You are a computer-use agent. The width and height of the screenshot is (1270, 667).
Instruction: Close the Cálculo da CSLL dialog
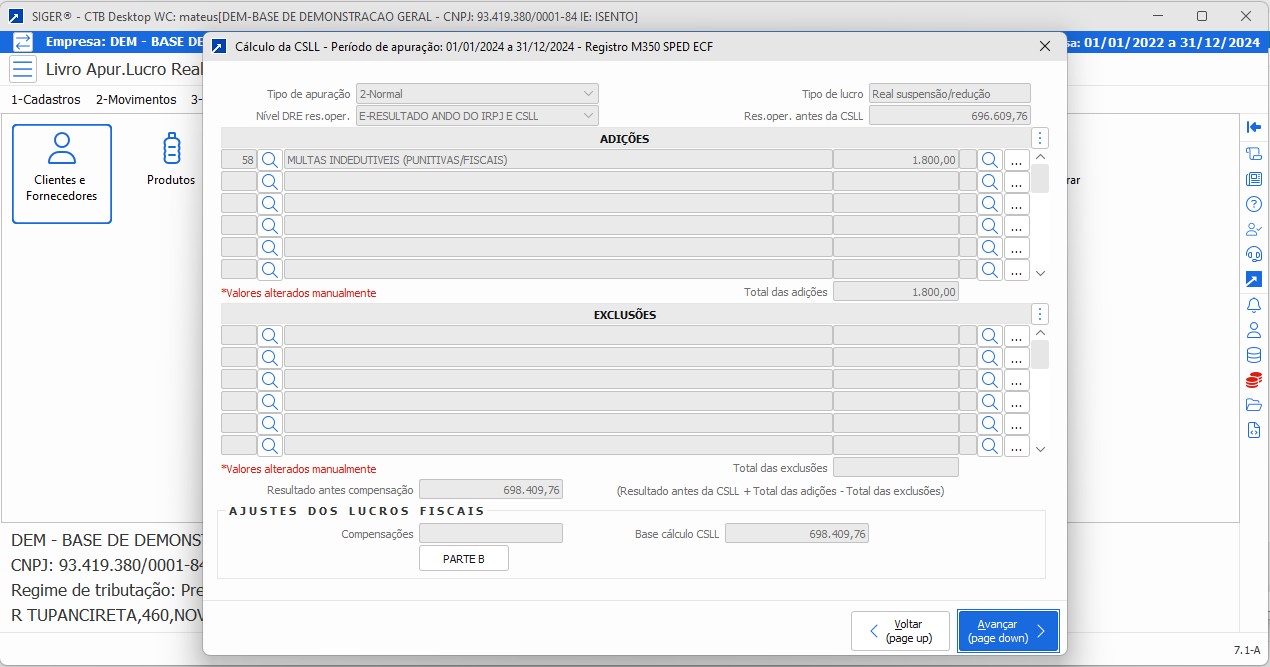click(1044, 46)
